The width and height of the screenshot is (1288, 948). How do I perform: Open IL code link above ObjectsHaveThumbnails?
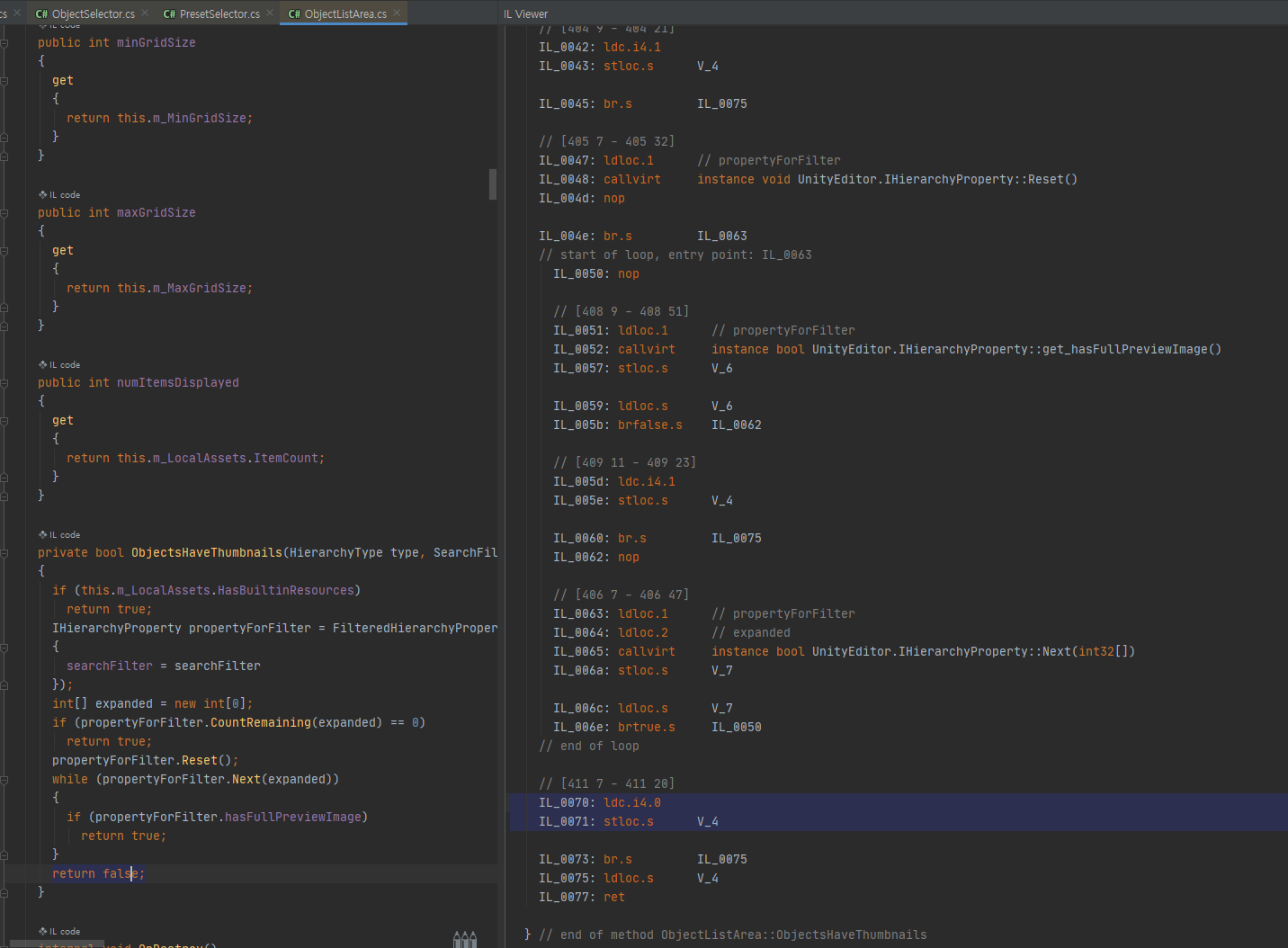coord(59,534)
